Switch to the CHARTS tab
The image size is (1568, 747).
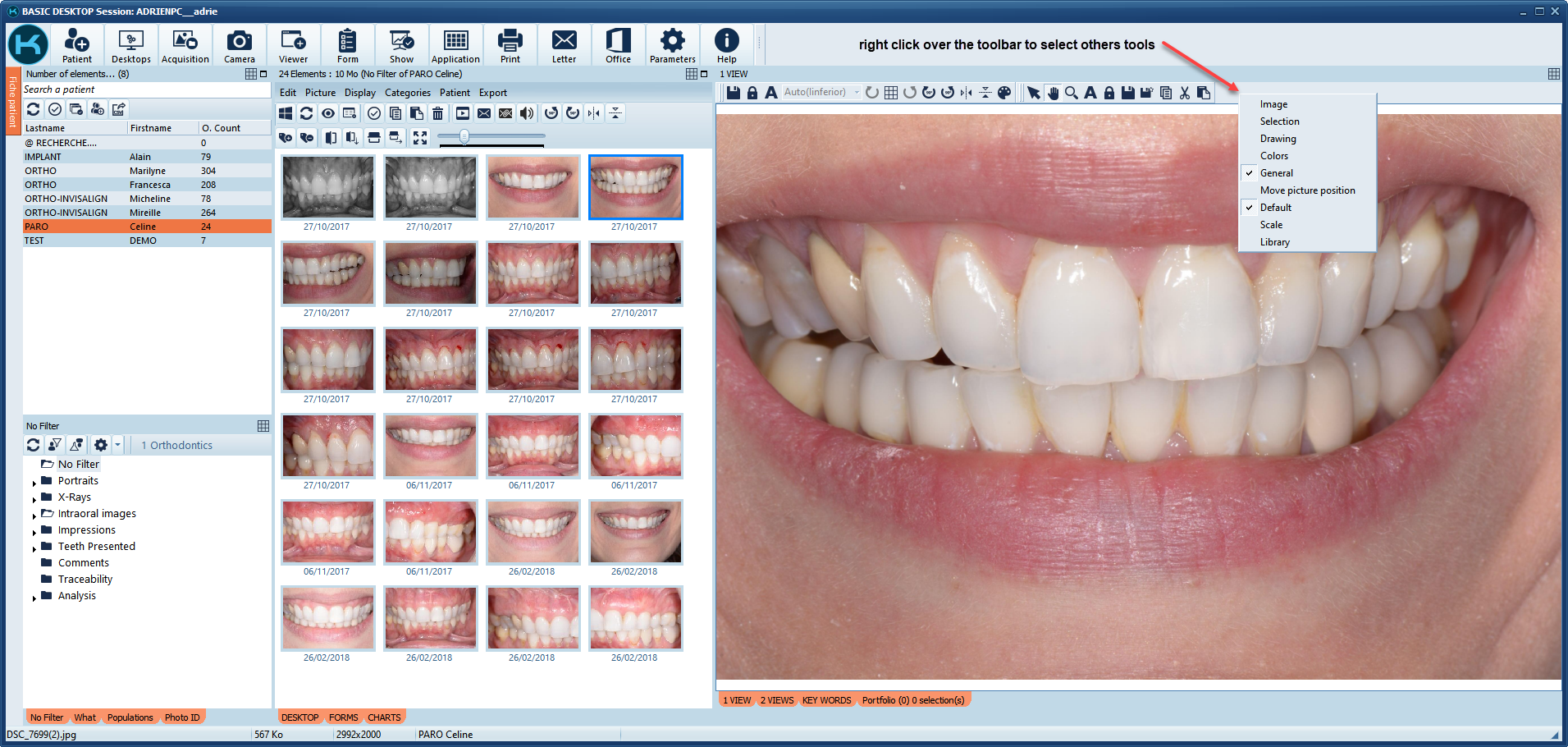(x=384, y=717)
